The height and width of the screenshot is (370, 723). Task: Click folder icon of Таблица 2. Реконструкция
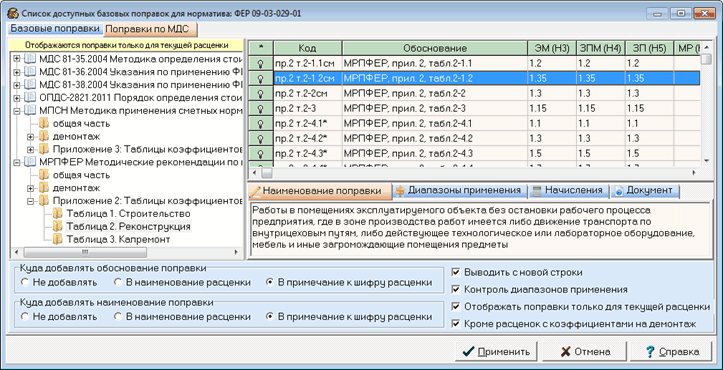click(57, 227)
